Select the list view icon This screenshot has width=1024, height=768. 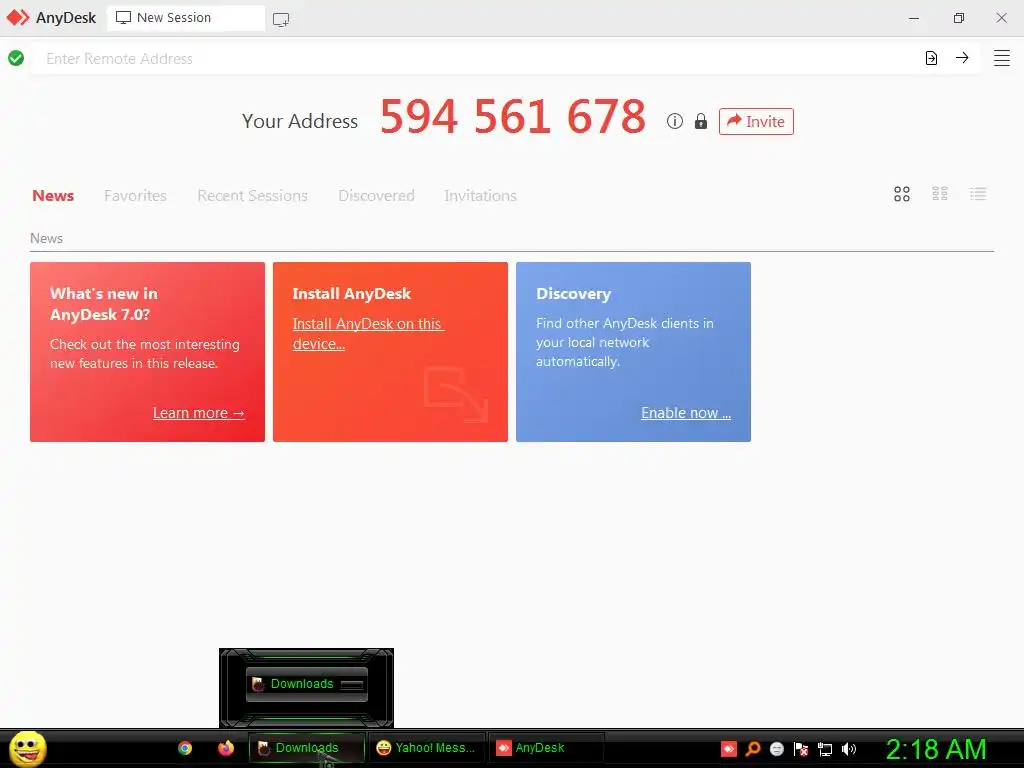tap(978, 193)
